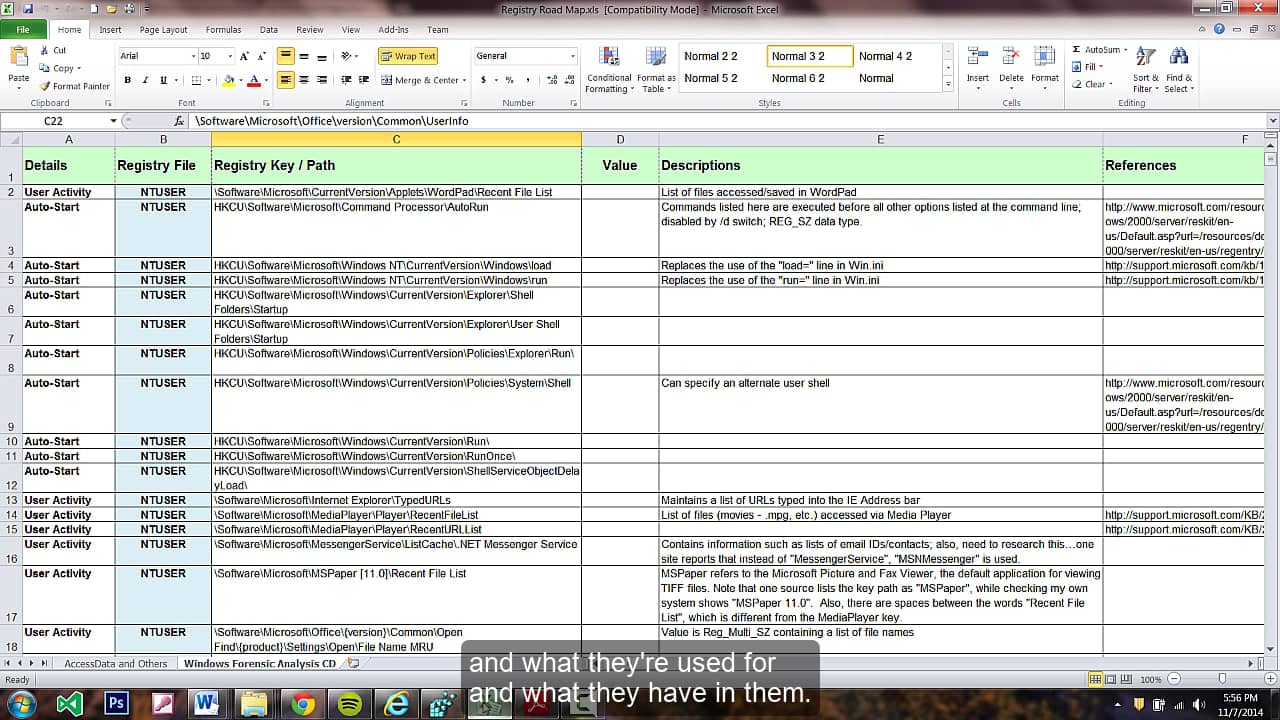
Task: Click the red Font Color button
Action: click(x=254, y=80)
